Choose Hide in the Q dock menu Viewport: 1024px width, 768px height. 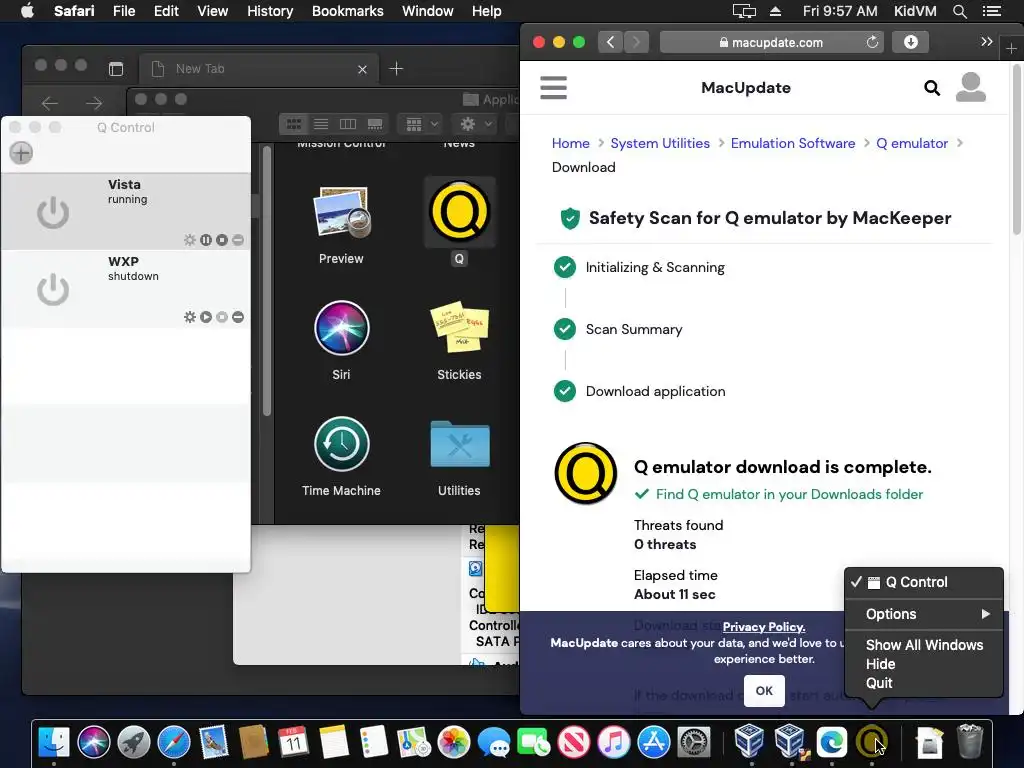click(x=923, y=664)
